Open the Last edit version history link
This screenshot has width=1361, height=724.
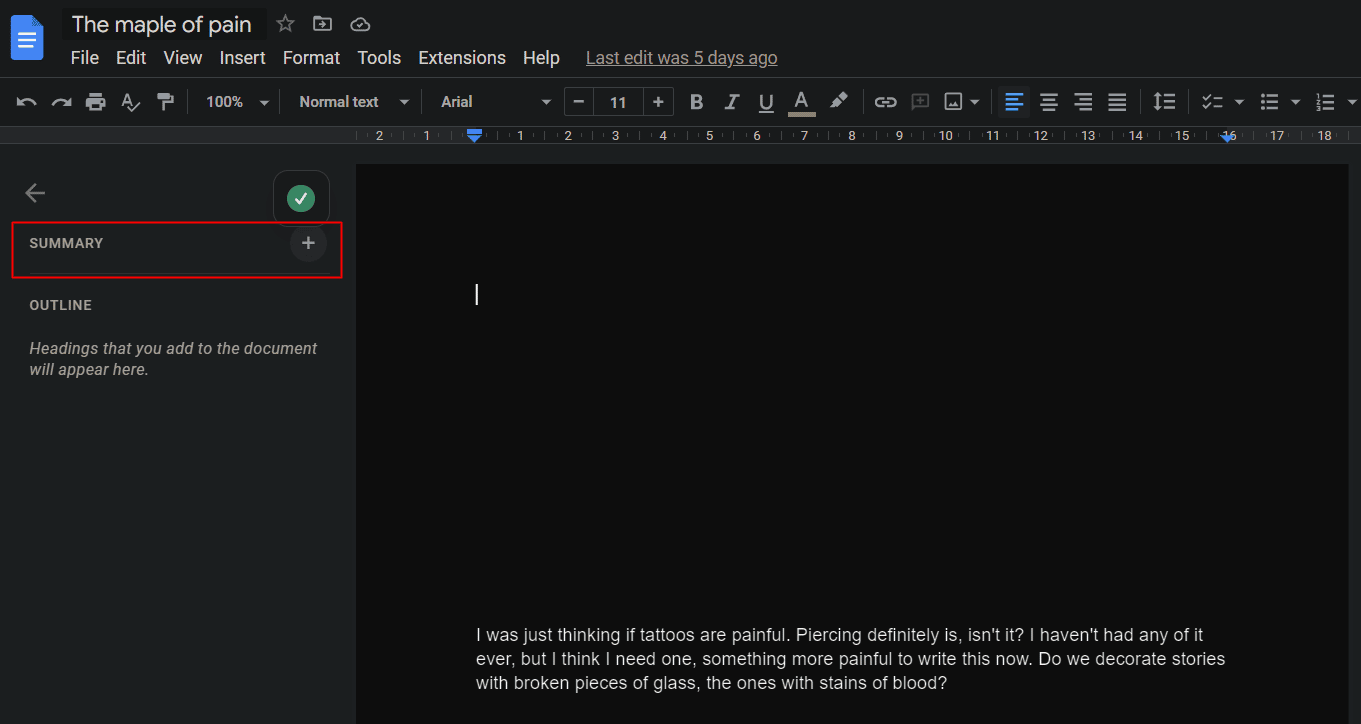pos(682,58)
